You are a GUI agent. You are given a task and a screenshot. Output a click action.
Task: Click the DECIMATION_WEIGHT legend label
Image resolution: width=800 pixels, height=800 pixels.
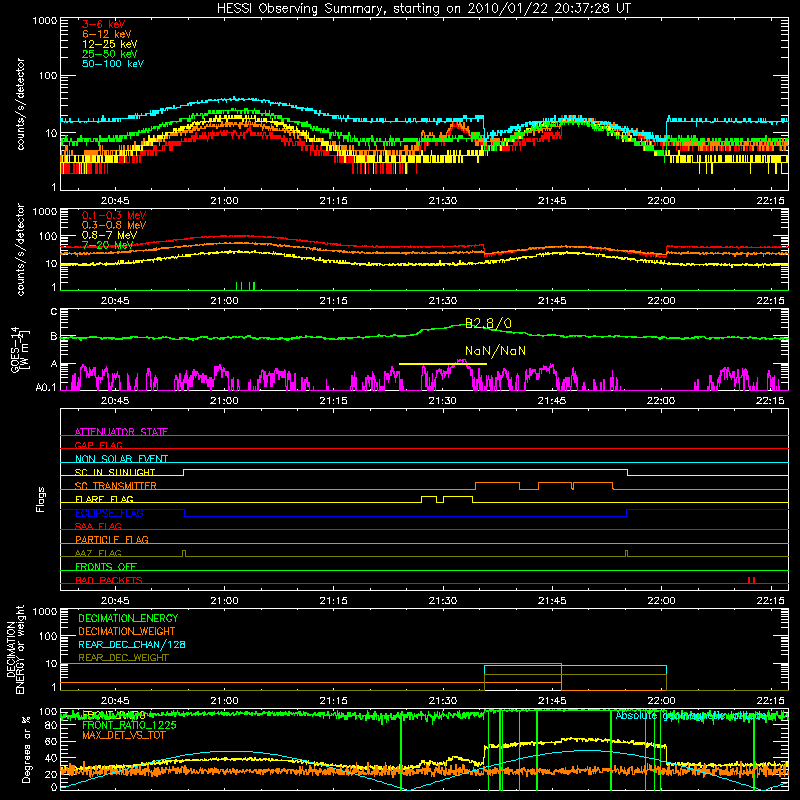point(127,631)
